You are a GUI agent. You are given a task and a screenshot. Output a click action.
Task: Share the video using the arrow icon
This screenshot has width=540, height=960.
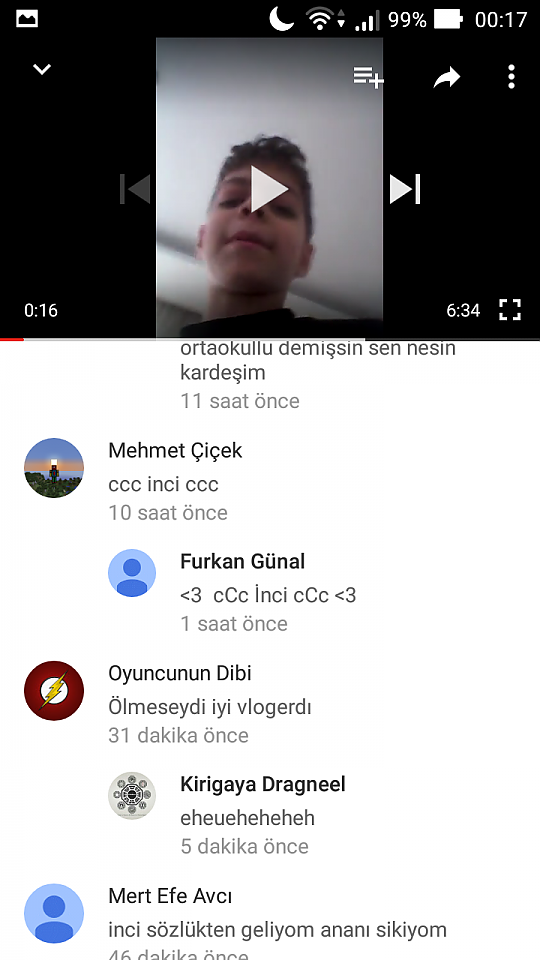point(446,78)
